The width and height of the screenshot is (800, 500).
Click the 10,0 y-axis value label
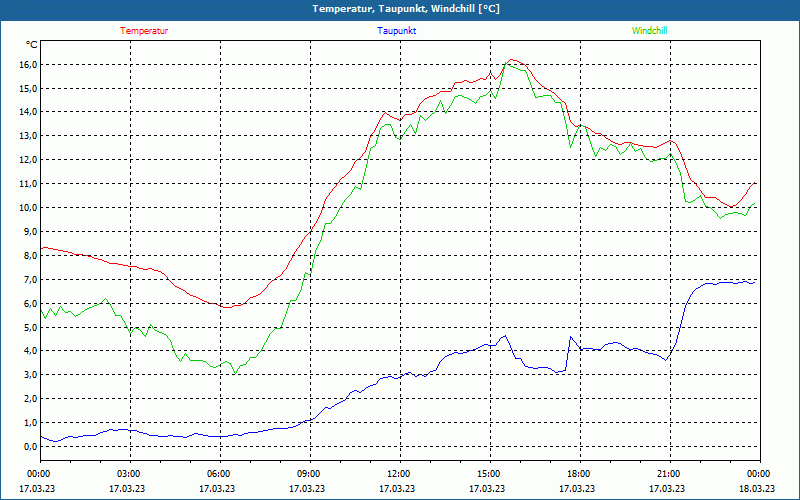[27, 208]
